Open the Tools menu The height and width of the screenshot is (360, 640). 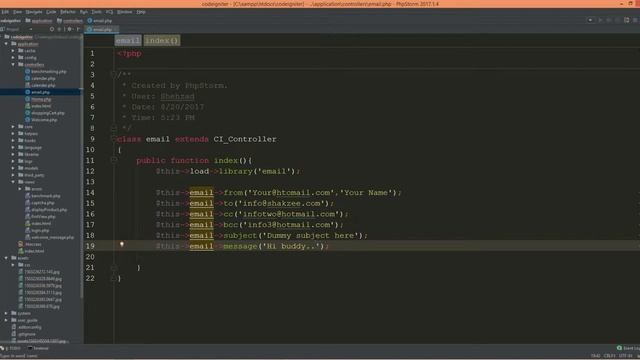point(96,12)
